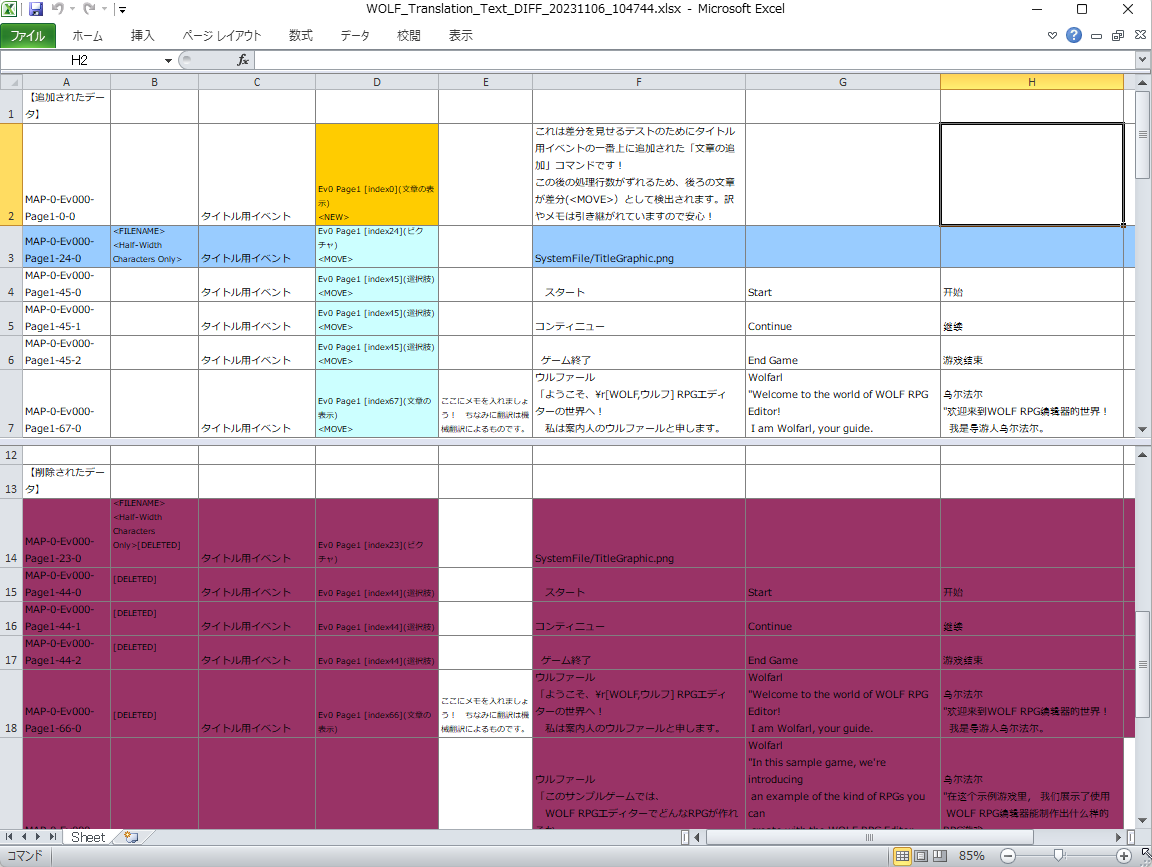Open the データ ribbon tab
The width and height of the screenshot is (1152, 867).
pyautogui.click(x=355, y=35)
